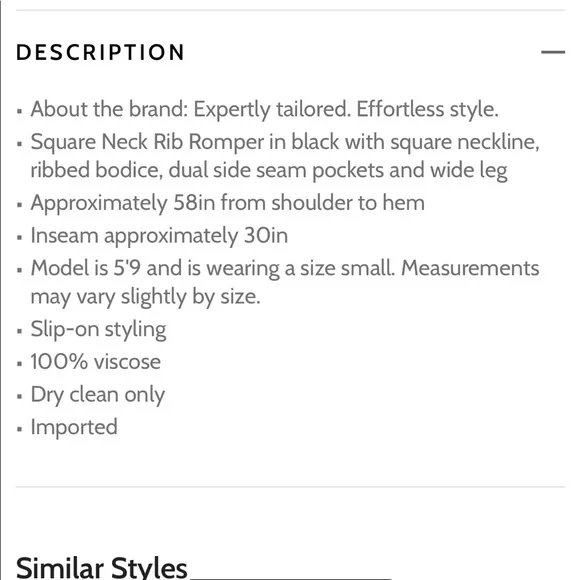Click the 'About the brand' description line
The image size is (580, 580).
(x=264, y=109)
